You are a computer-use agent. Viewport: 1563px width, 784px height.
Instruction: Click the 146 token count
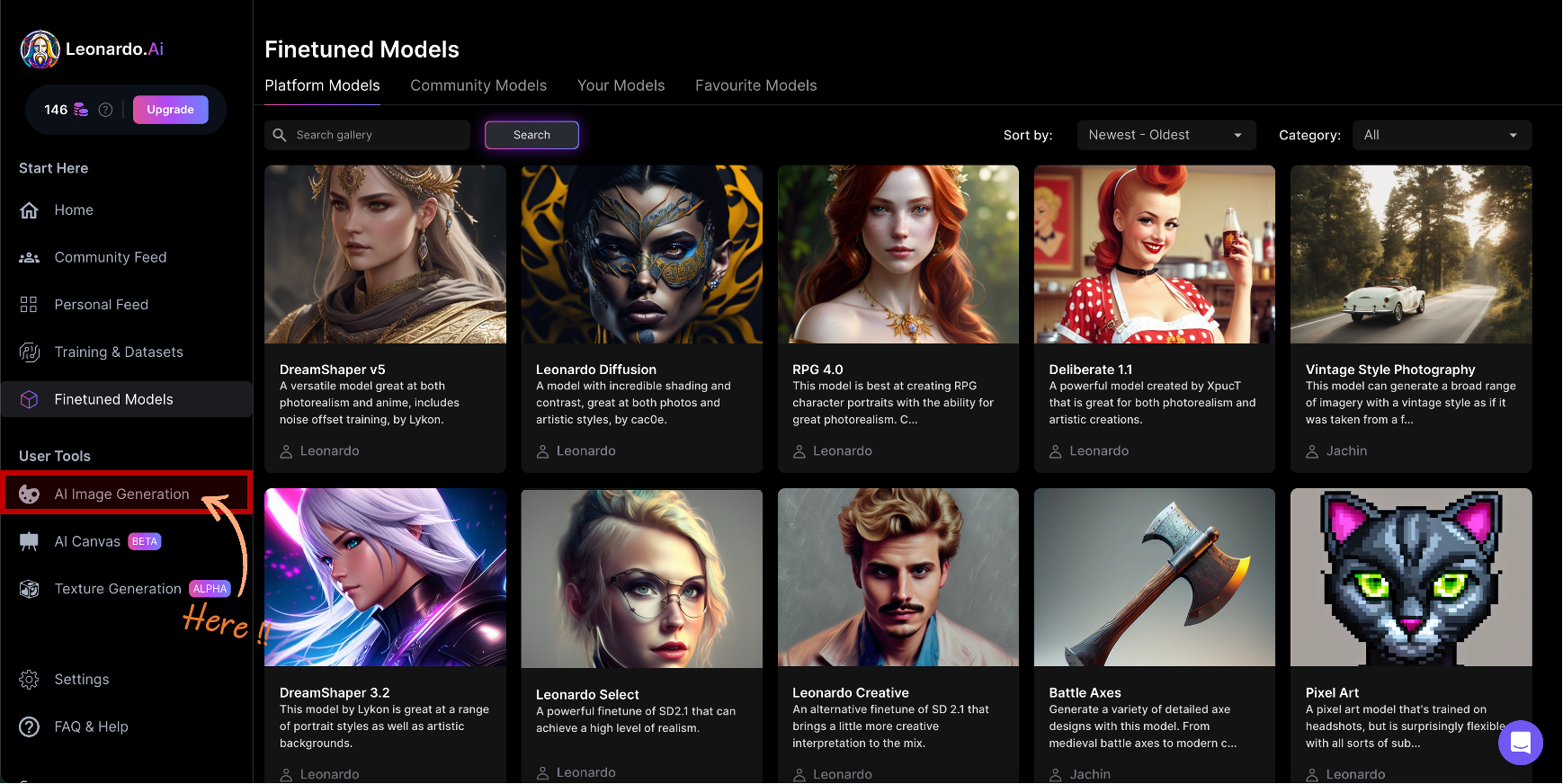56,110
